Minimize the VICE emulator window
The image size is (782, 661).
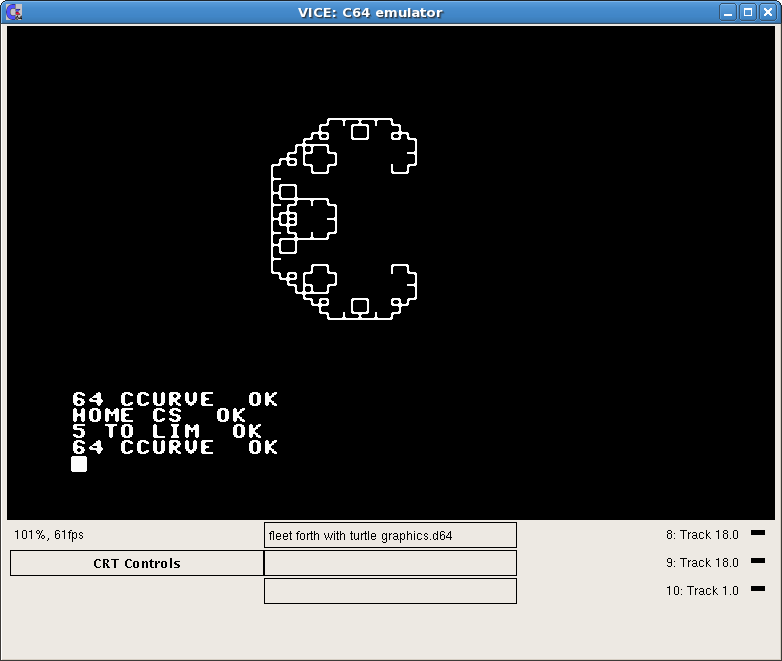pyautogui.click(x=728, y=12)
